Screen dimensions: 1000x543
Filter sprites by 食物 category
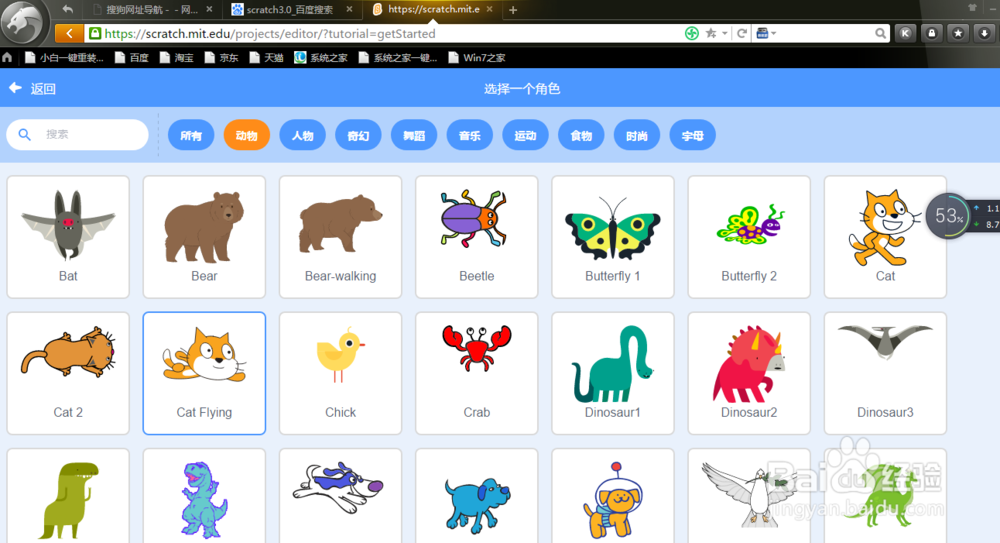pos(581,135)
